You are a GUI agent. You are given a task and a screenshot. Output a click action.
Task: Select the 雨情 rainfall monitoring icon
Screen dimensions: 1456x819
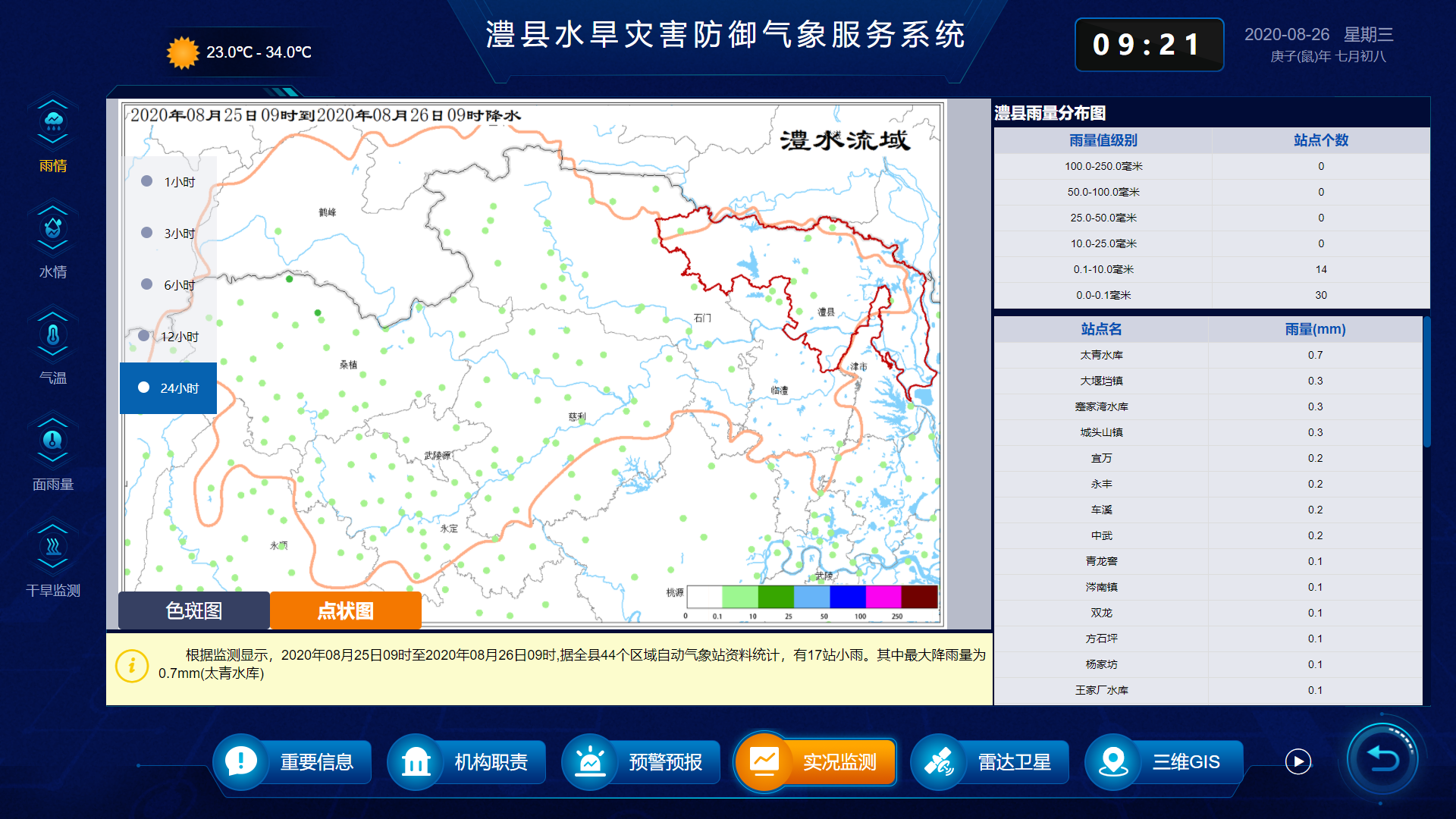[52, 121]
